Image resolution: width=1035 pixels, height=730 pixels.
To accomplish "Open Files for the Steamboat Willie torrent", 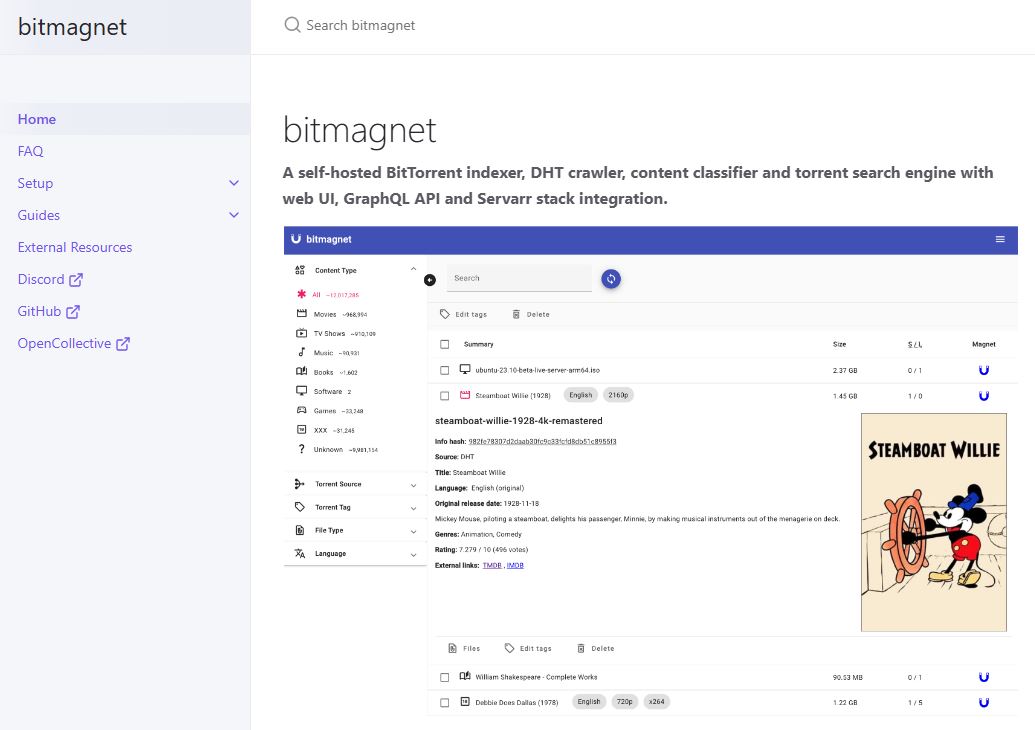I will (466, 648).
